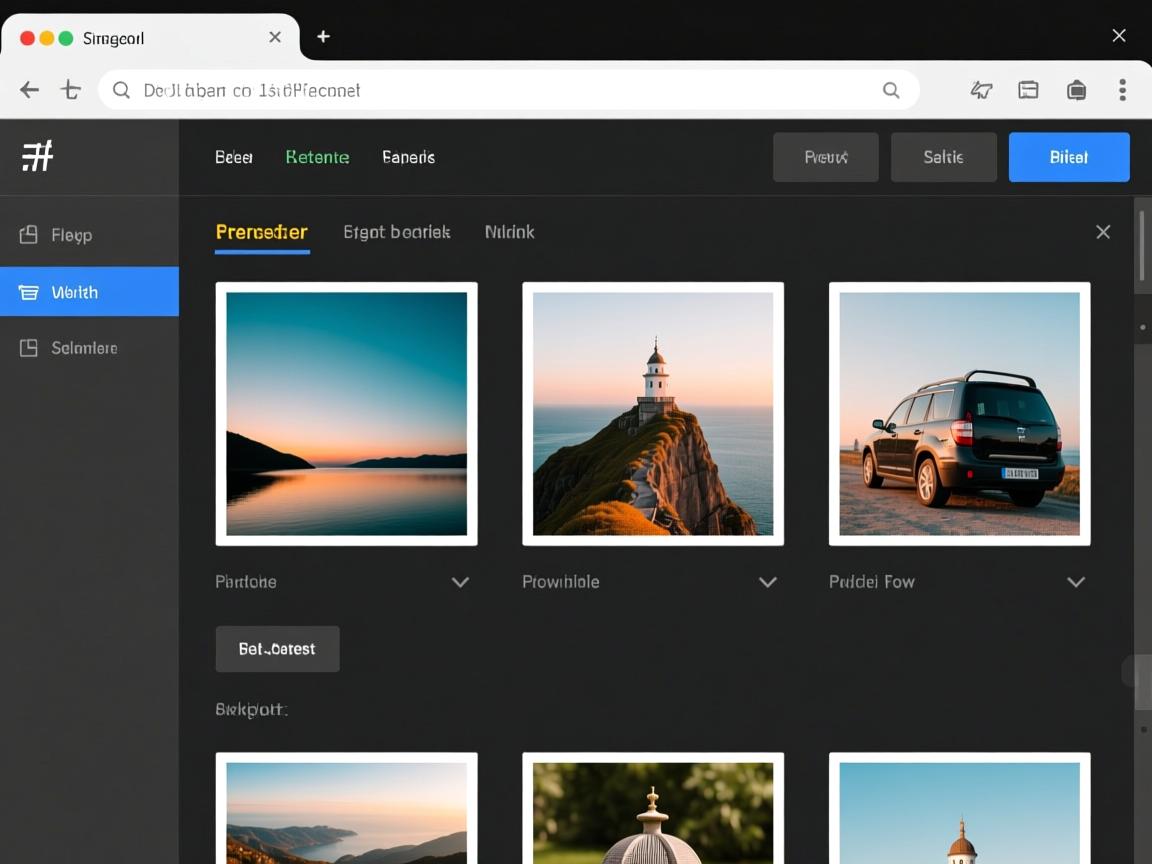Expand the Partone dropdown chevron
The height and width of the screenshot is (864, 1152).
460,582
